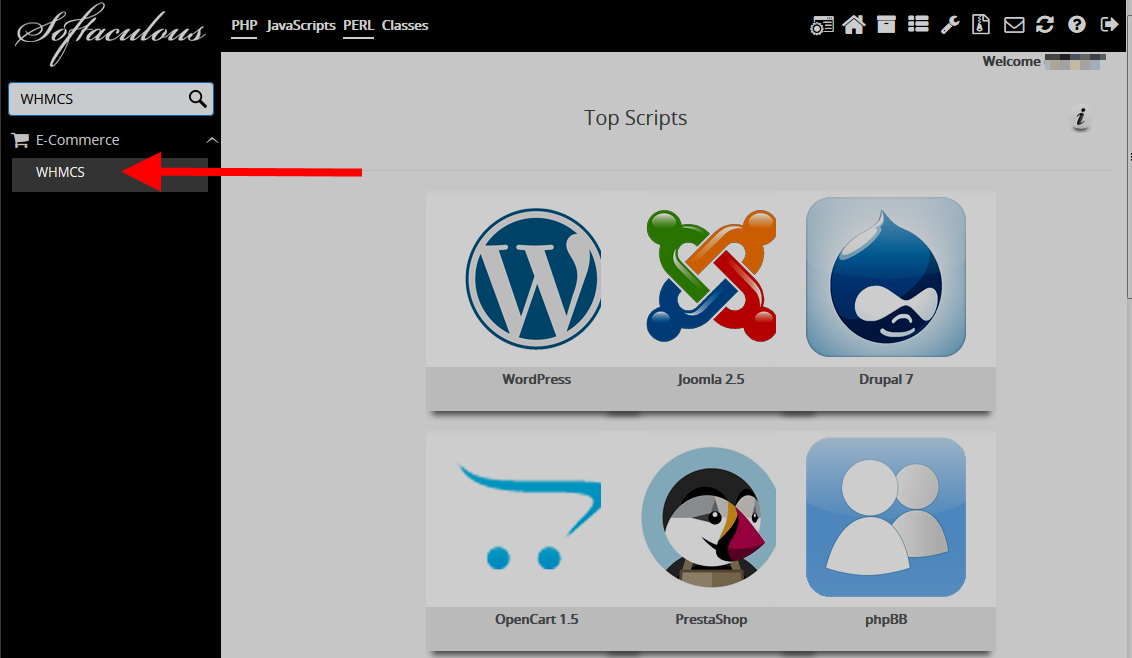Open settings with the wrench icon
1132x658 pixels.
tap(950, 25)
